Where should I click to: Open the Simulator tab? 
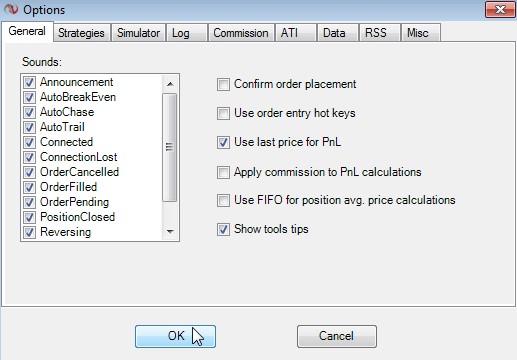[x=138, y=33]
